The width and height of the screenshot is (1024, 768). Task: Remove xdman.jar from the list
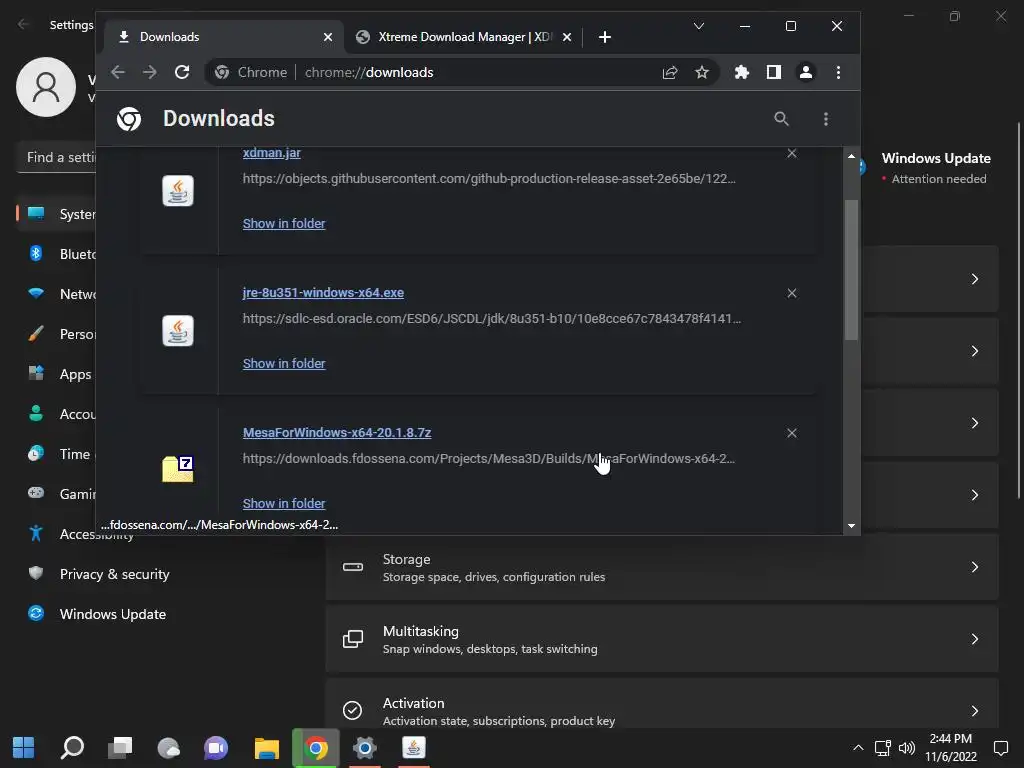[792, 153]
